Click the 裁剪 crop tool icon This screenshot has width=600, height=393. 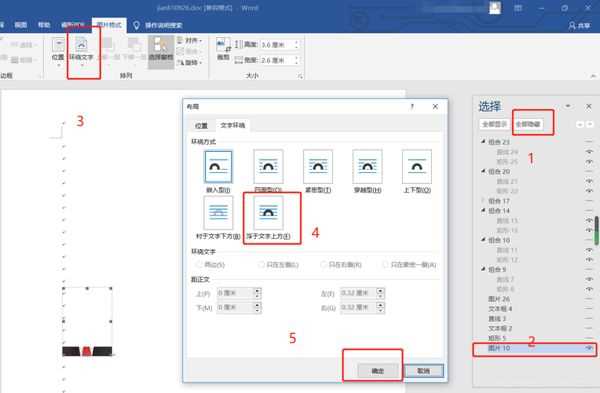click(x=223, y=49)
